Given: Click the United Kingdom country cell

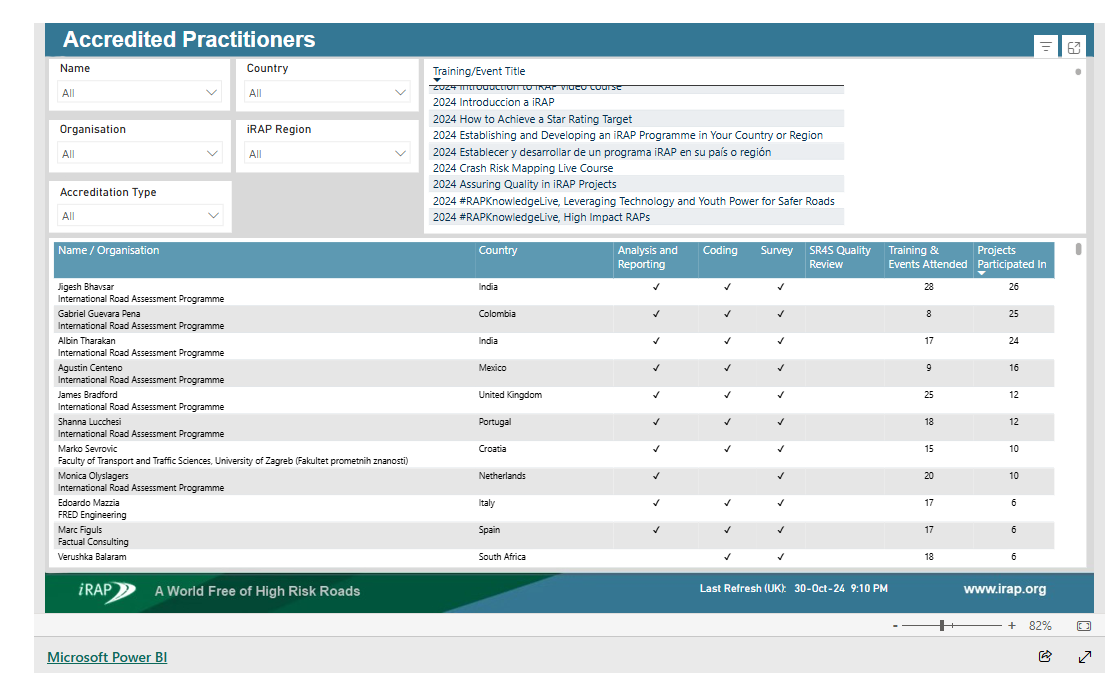Looking at the screenshot, I should (510, 394).
